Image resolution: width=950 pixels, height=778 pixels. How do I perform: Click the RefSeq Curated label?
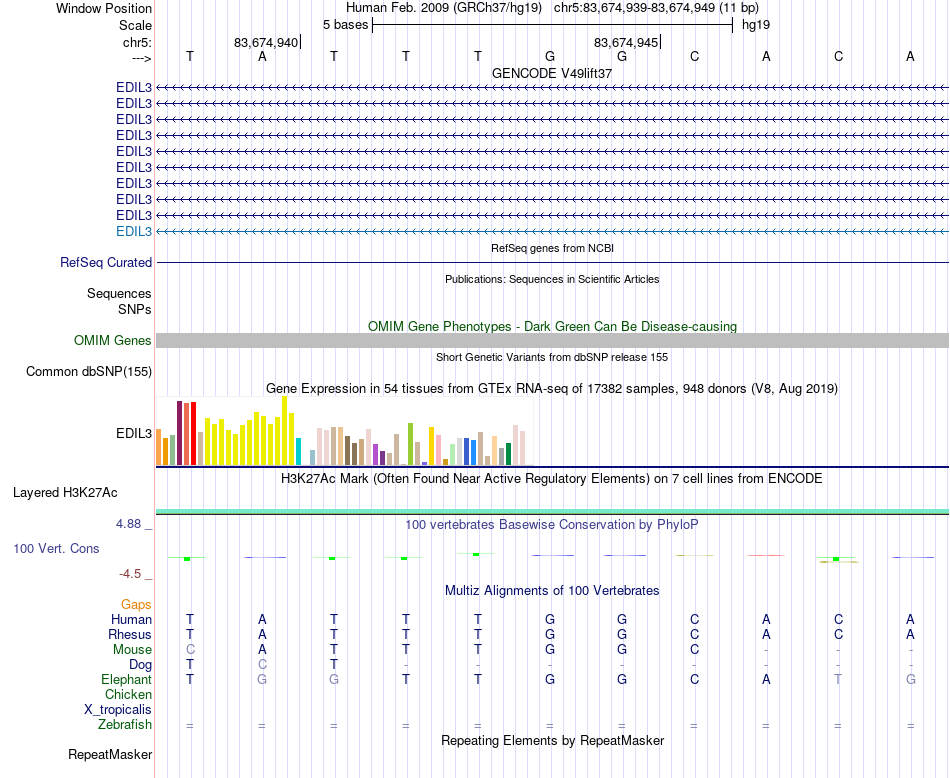coord(106,262)
